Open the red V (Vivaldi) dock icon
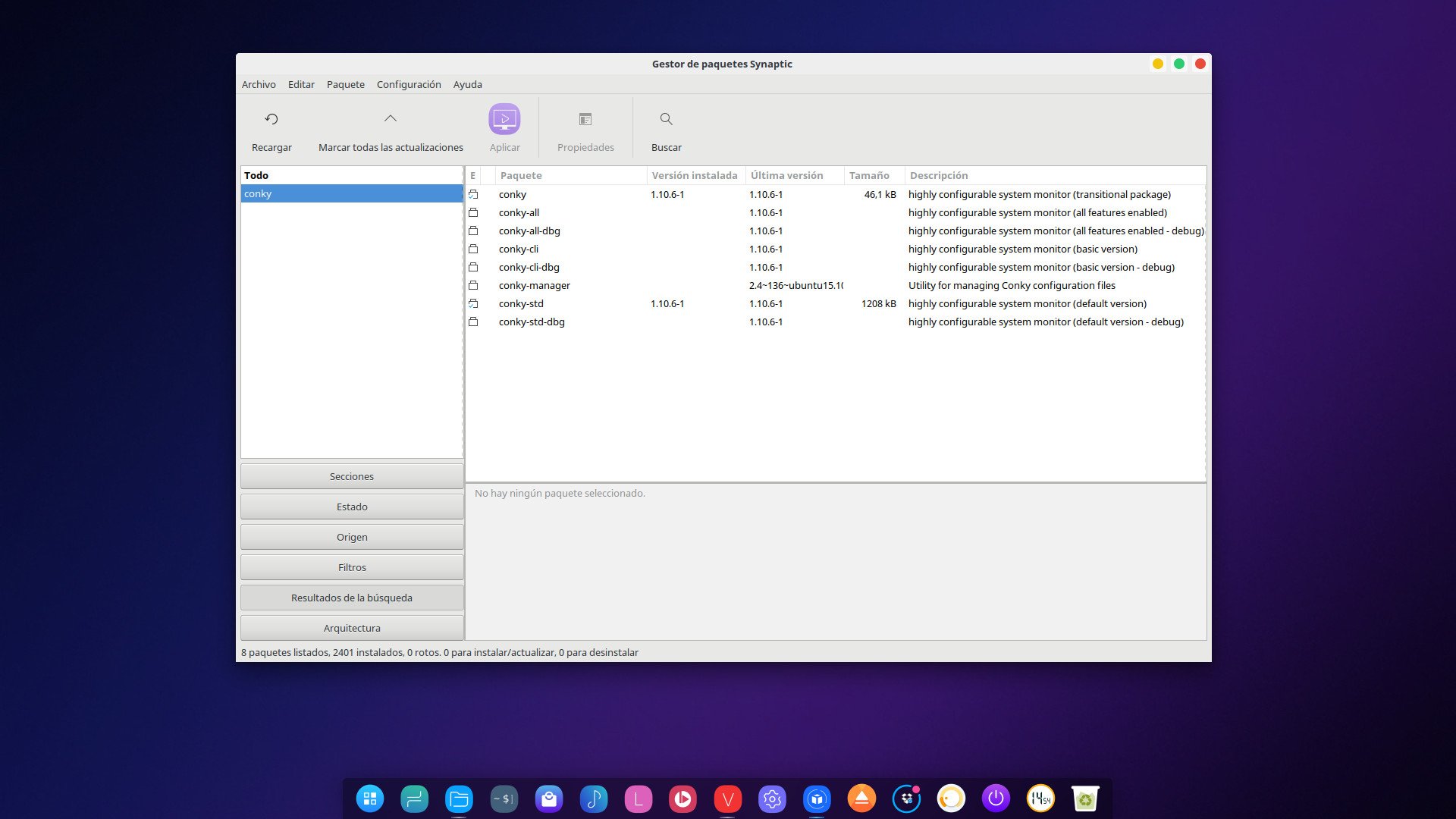Image resolution: width=1456 pixels, height=819 pixels. pyautogui.click(x=727, y=799)
